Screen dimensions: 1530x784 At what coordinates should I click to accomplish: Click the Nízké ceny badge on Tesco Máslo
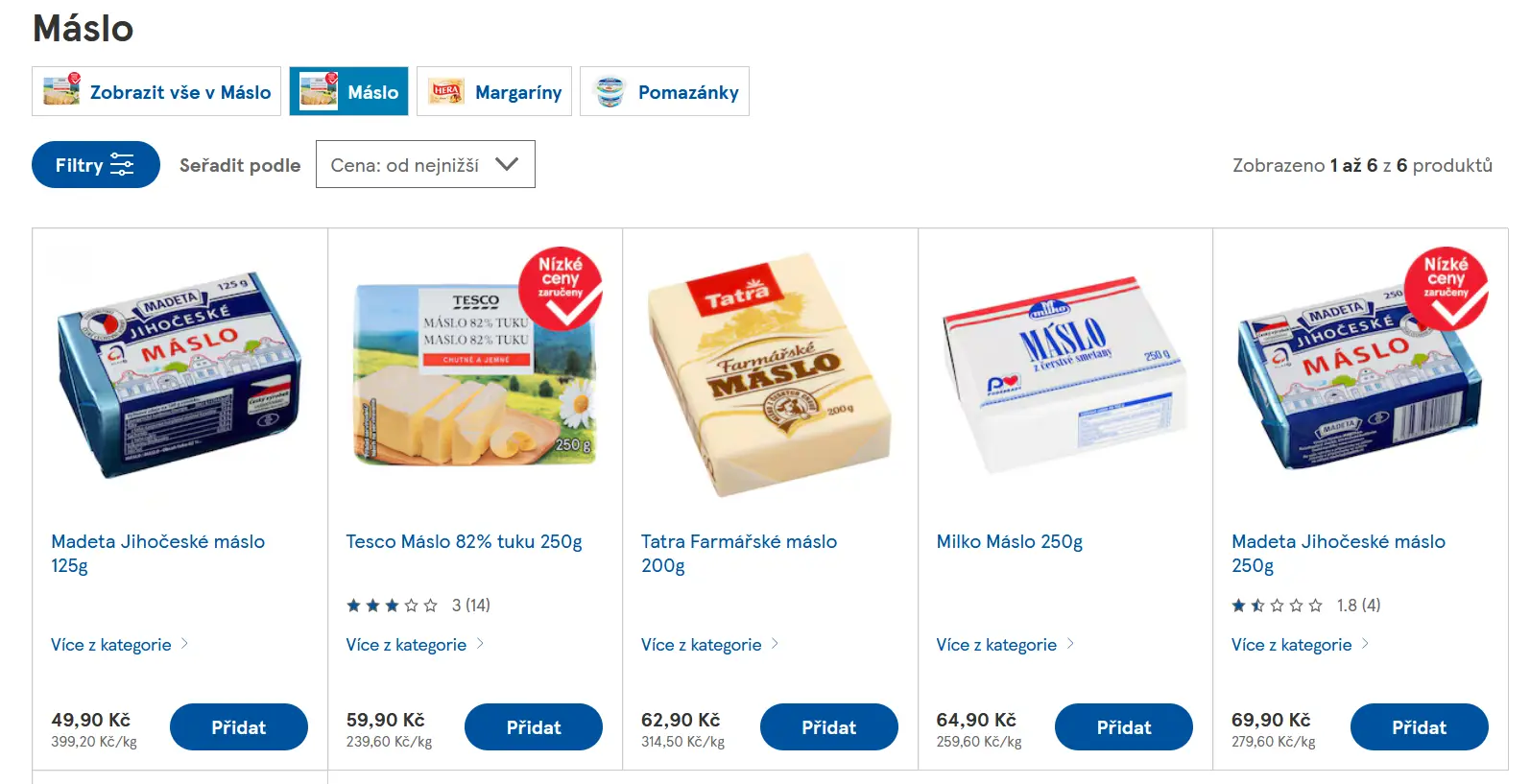click(561, 288)
